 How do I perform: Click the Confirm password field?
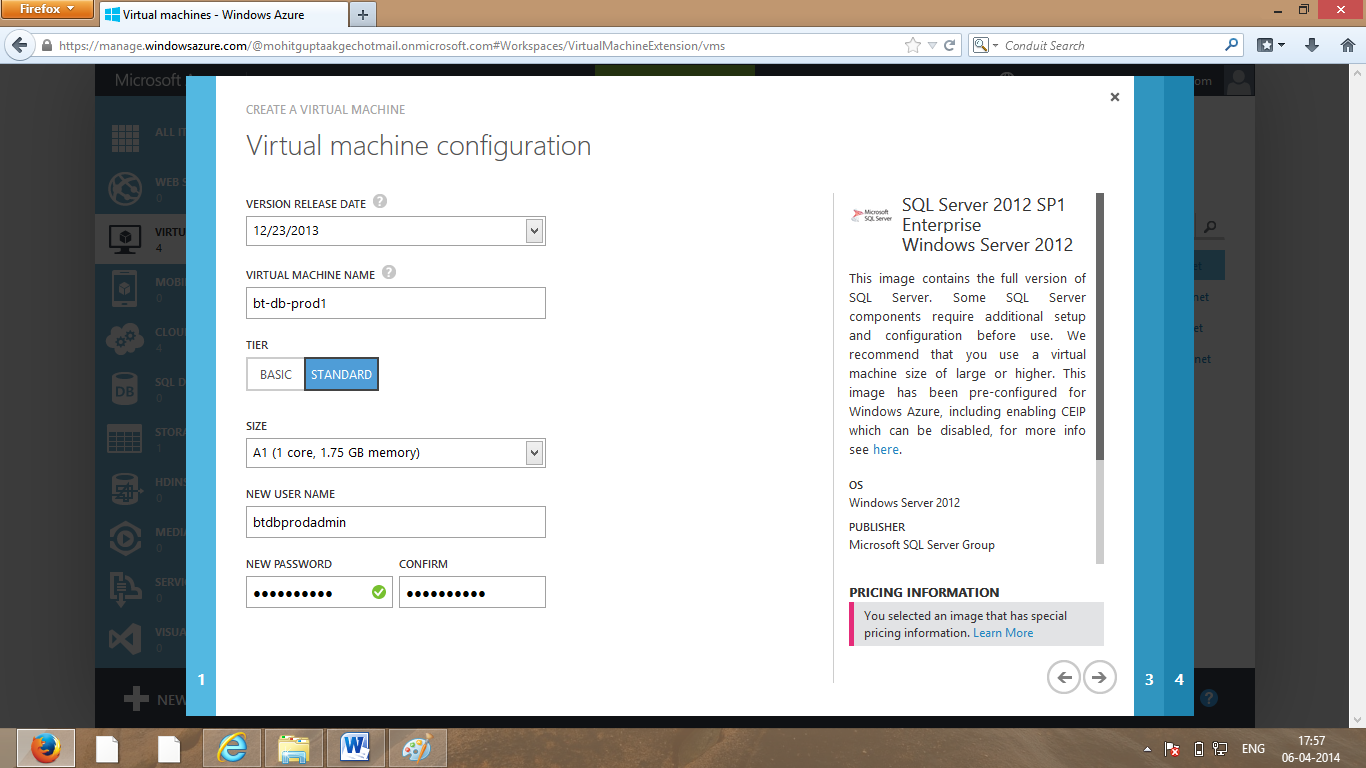click(472, 592)
